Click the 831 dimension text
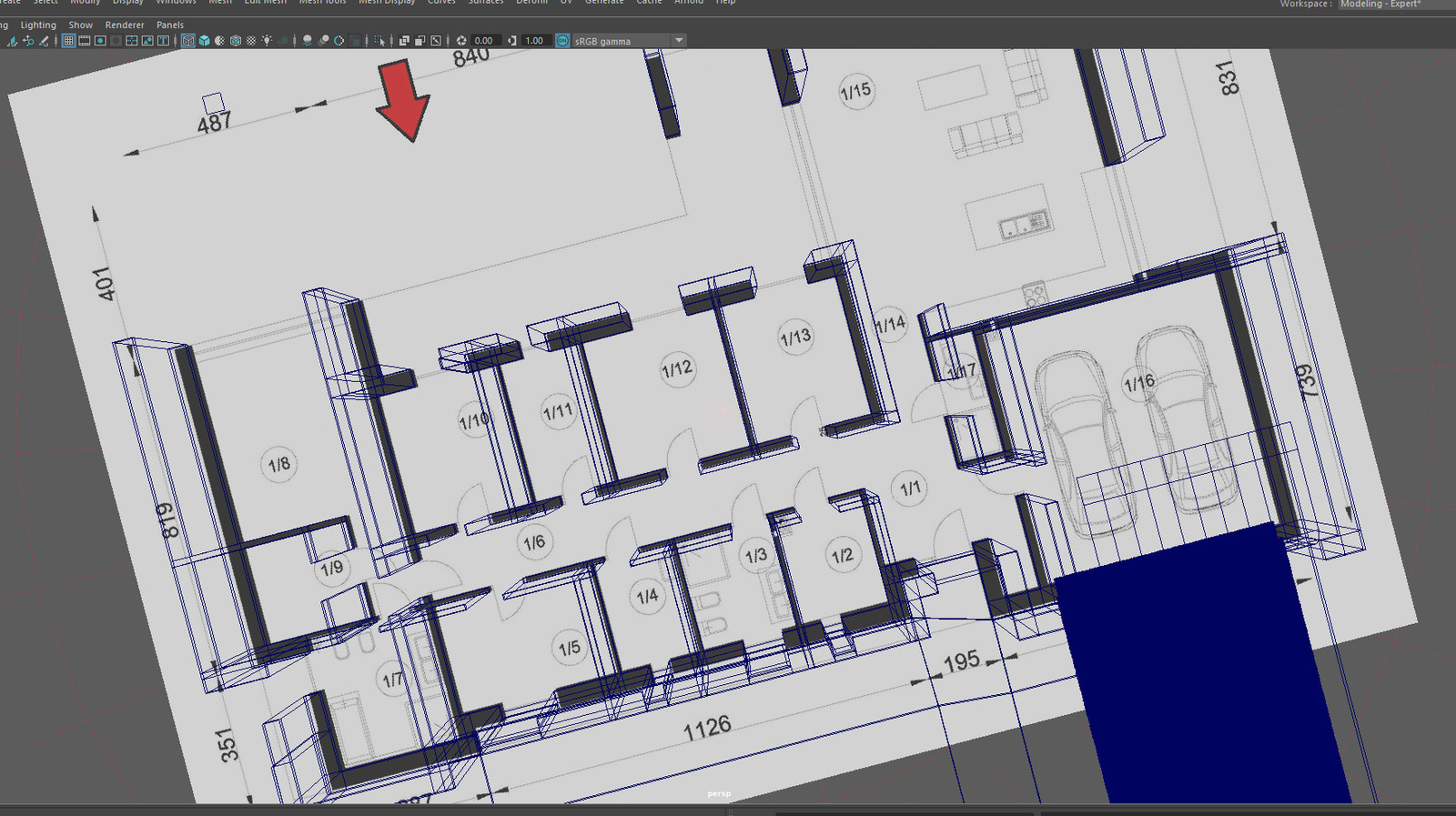Viewport: 1456px width, 816px height. tap(1228, 78)
